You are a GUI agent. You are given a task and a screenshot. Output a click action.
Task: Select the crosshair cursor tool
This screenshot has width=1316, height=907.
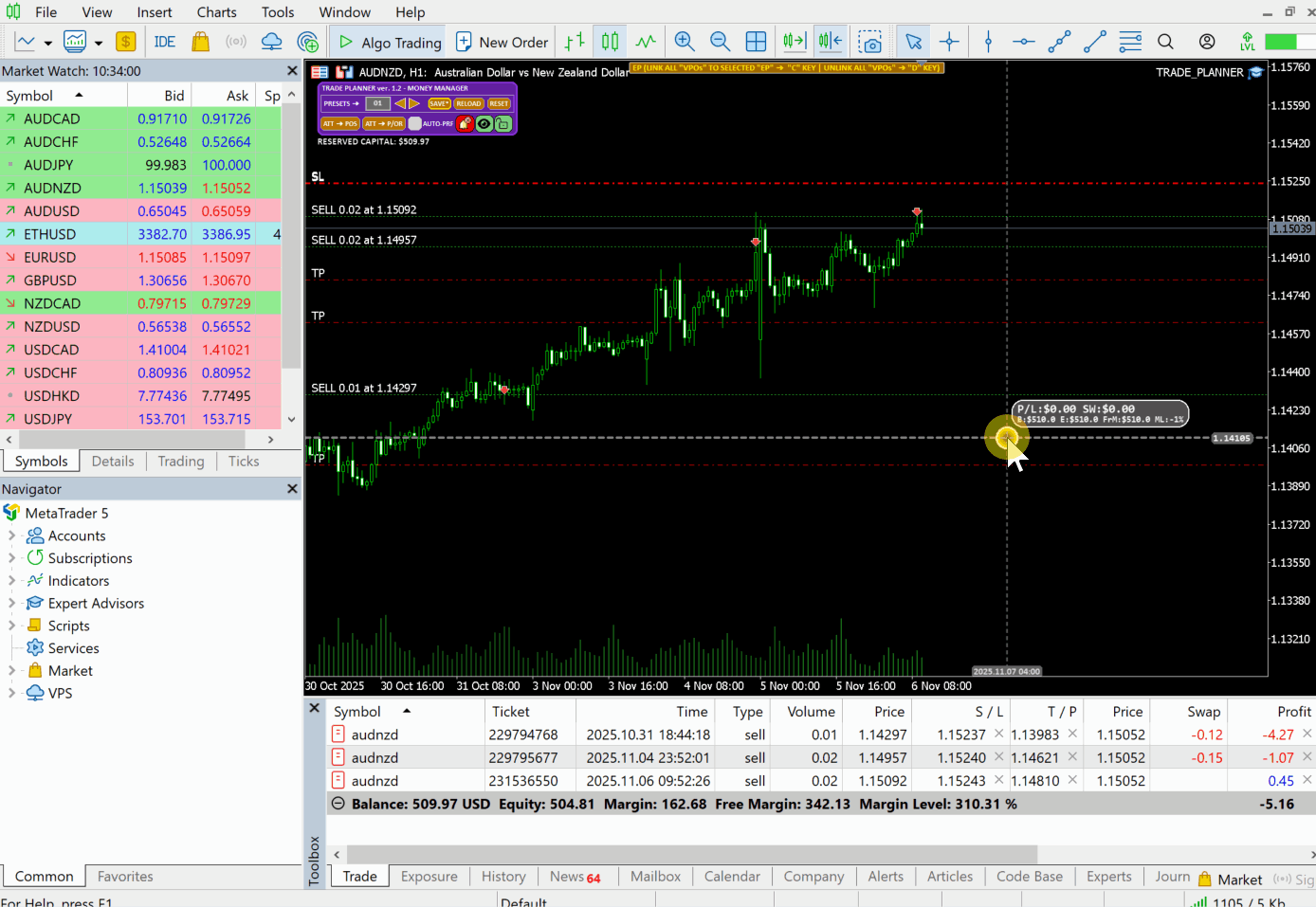coord(949,42)
